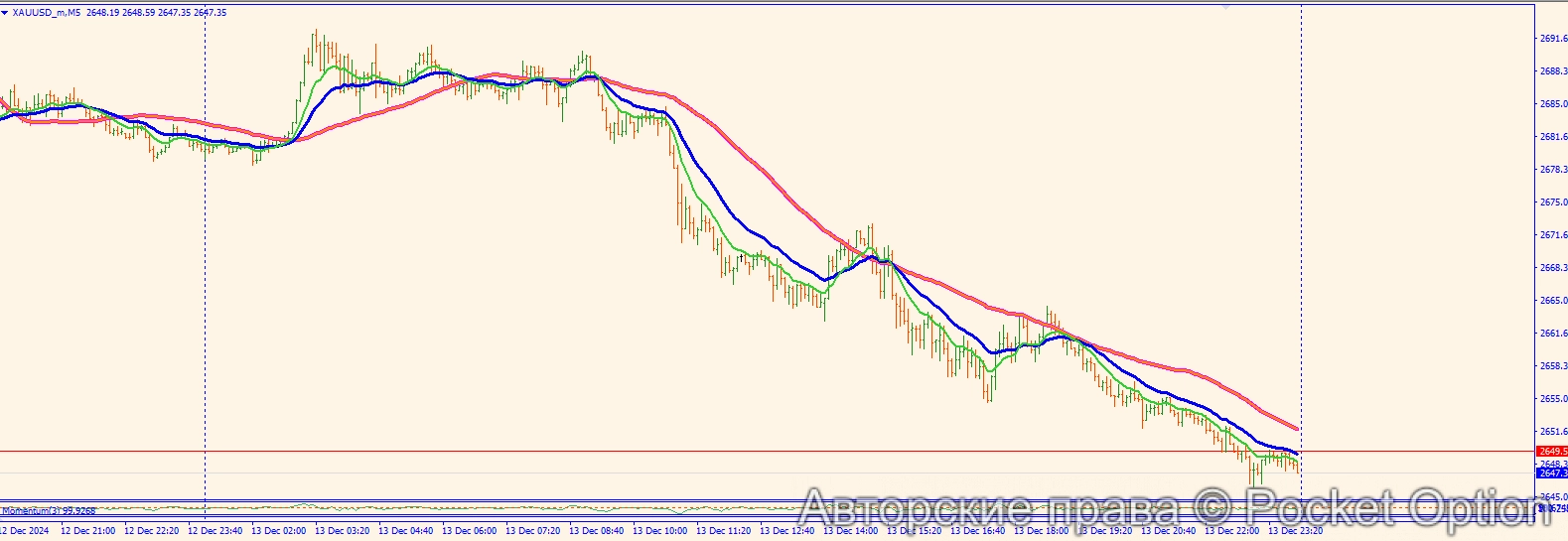Click the 13 Dec 16:40 time label
Image resolution: width=1568 pixels, height=541 pixels.
click(977, 531)
